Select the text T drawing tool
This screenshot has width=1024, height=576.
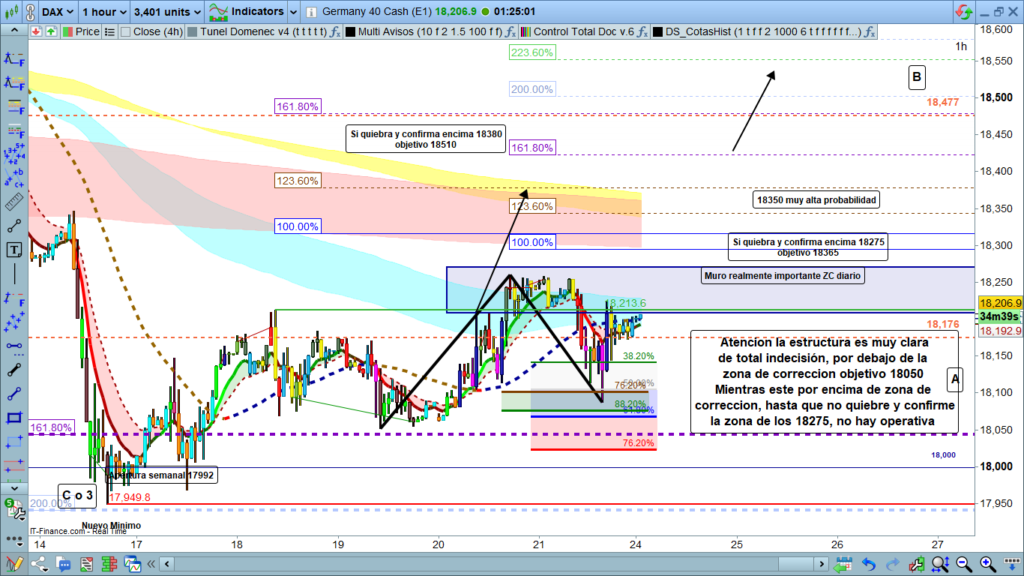tap(14, 249)
